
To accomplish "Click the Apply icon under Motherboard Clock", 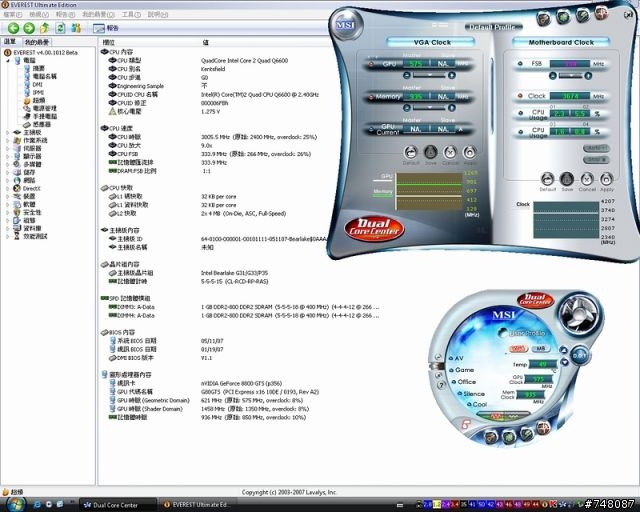I will pyautogui.click(x=607, y=179).
